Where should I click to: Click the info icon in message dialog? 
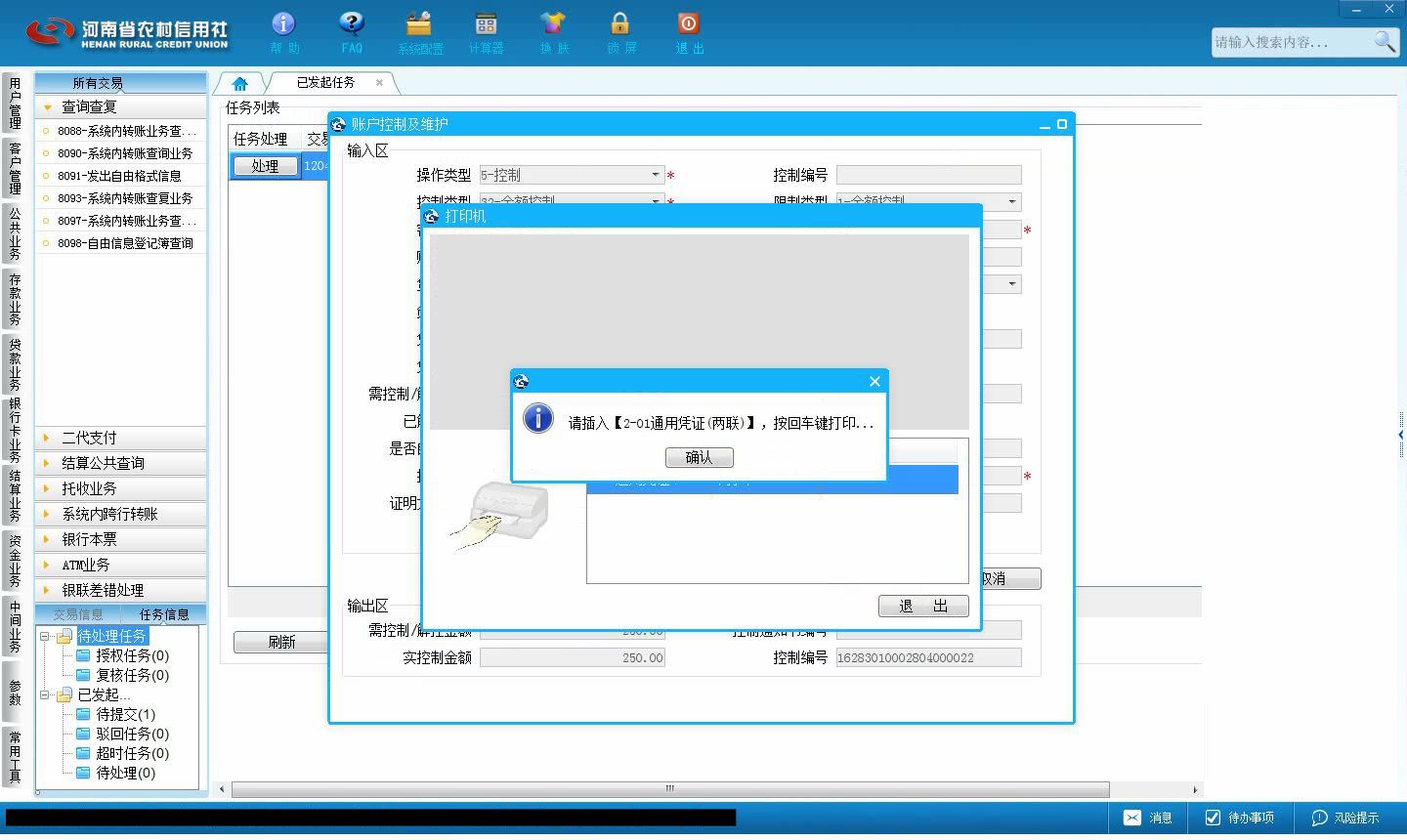pos(538,419)
